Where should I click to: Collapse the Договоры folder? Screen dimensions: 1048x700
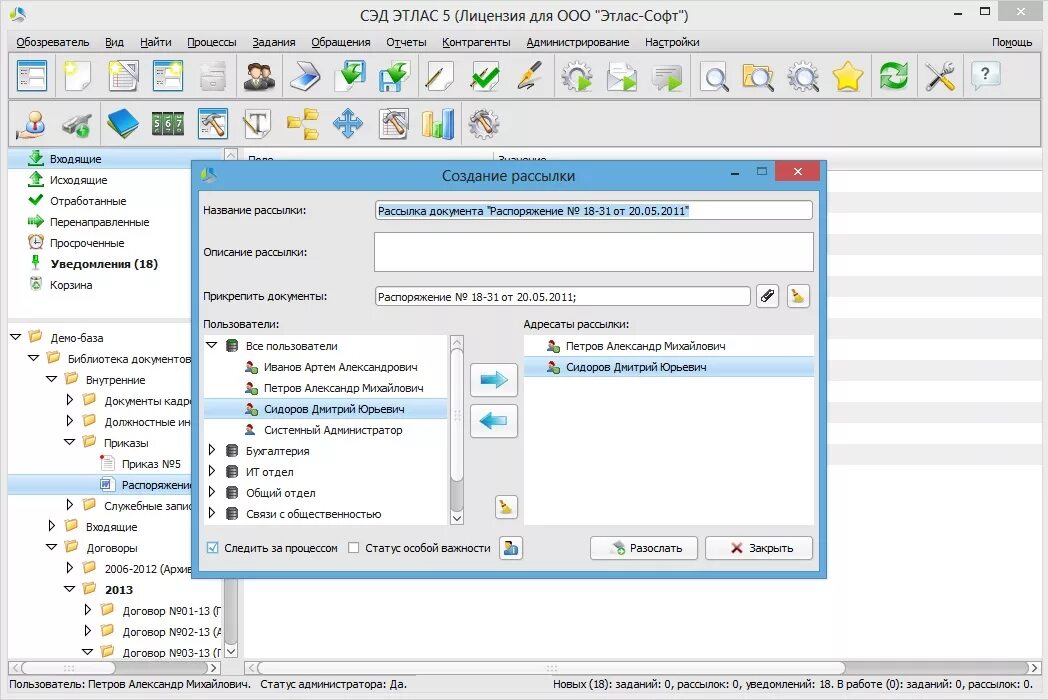pos(51,547)
